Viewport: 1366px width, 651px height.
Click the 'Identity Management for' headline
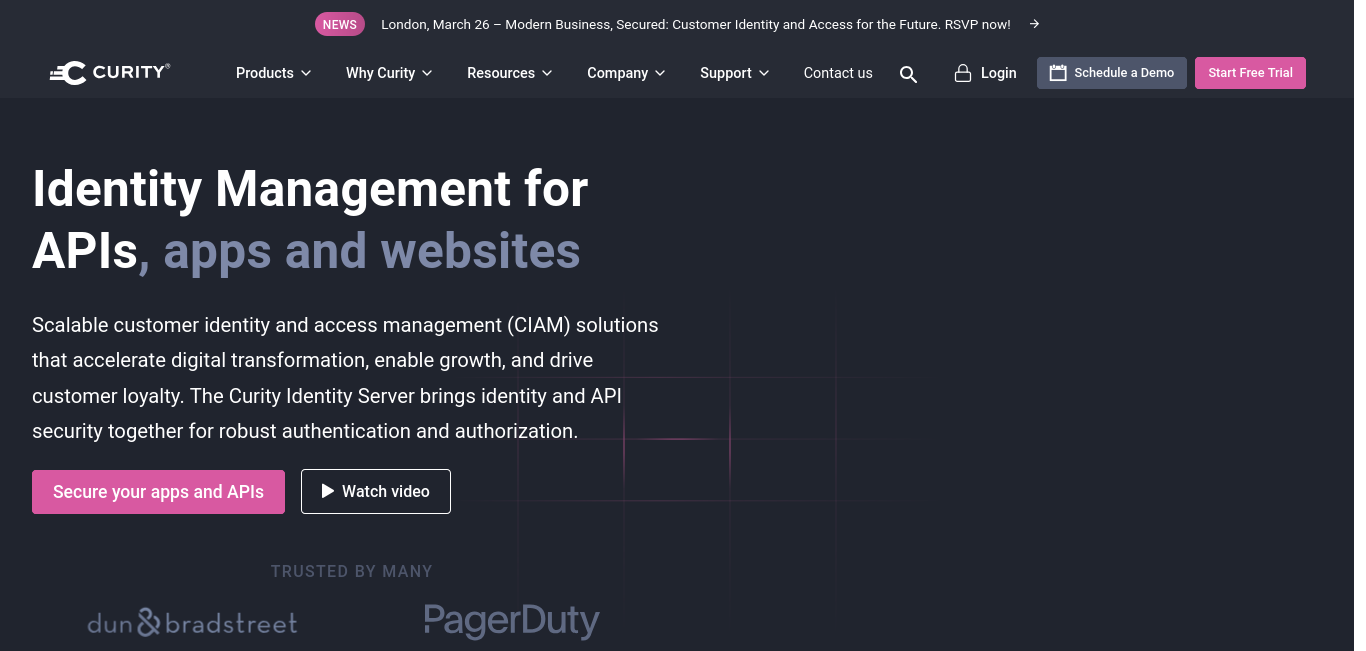tap(310, 188)
